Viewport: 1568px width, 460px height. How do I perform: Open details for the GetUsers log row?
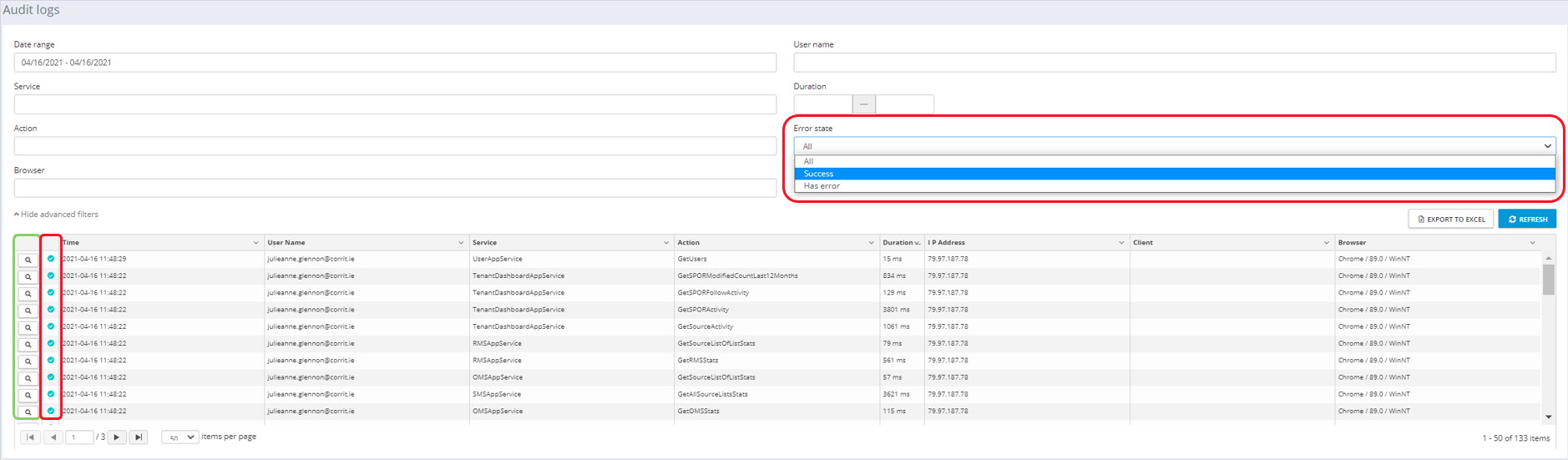pos(28,260)
